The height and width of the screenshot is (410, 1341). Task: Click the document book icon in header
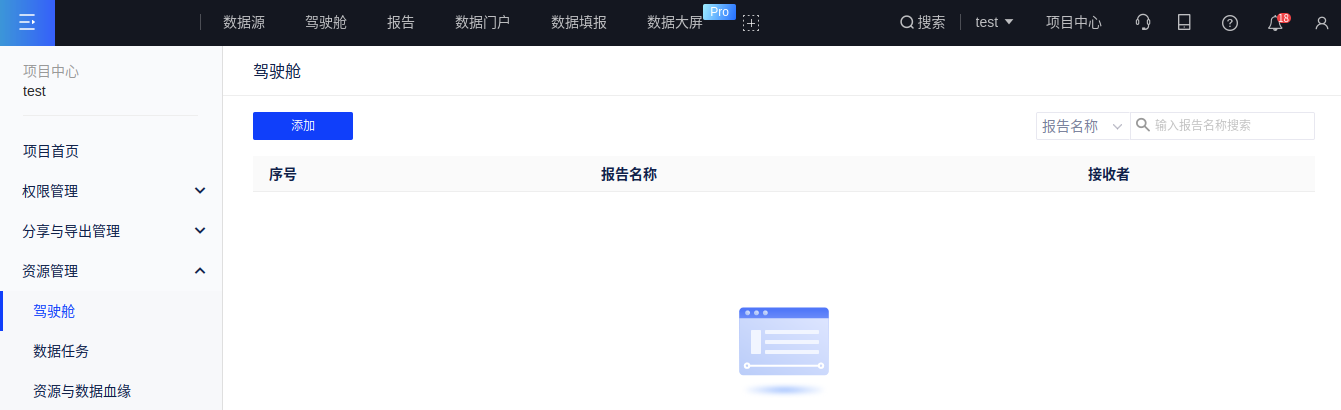(x=1184, y=22)
